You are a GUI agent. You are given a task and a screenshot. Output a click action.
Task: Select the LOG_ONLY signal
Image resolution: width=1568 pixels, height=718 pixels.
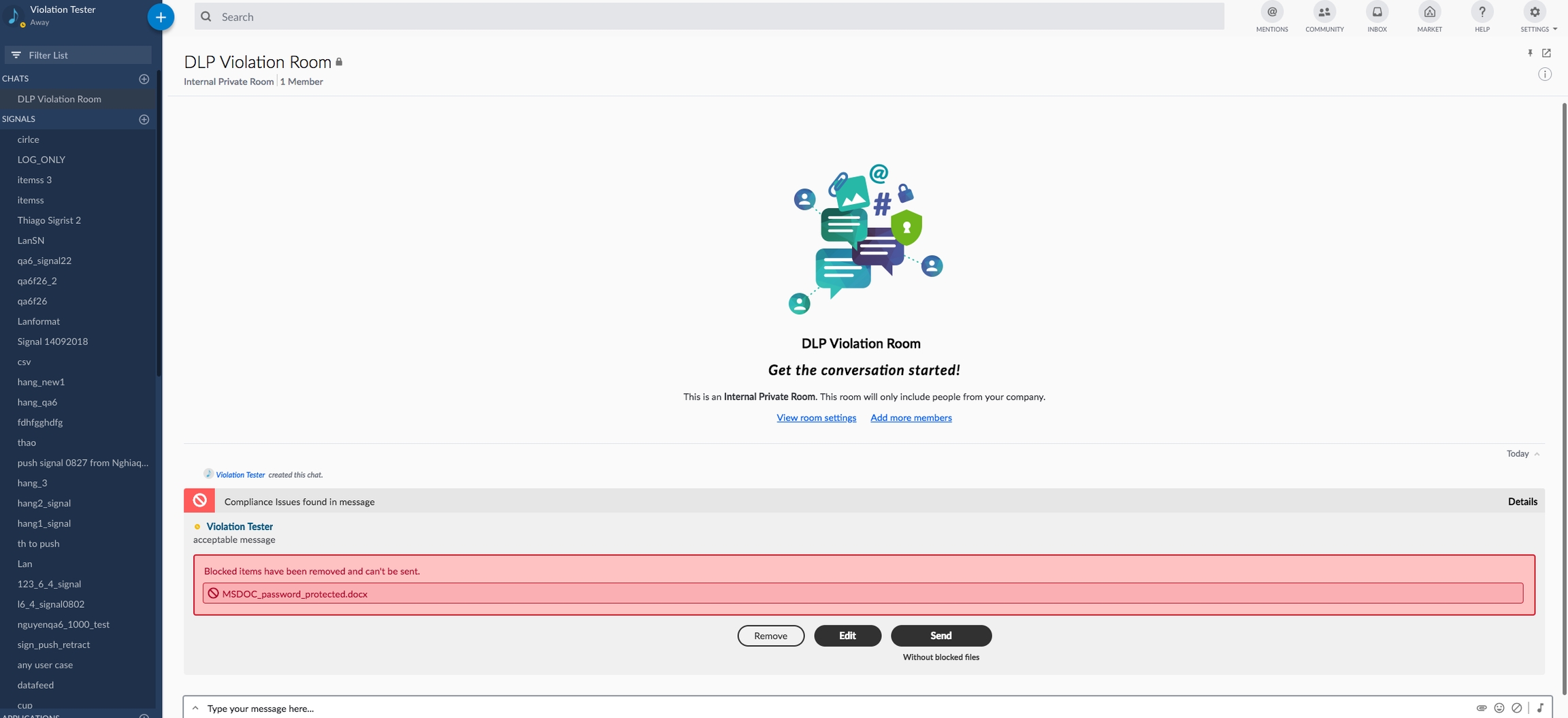(x=42, y=159)
